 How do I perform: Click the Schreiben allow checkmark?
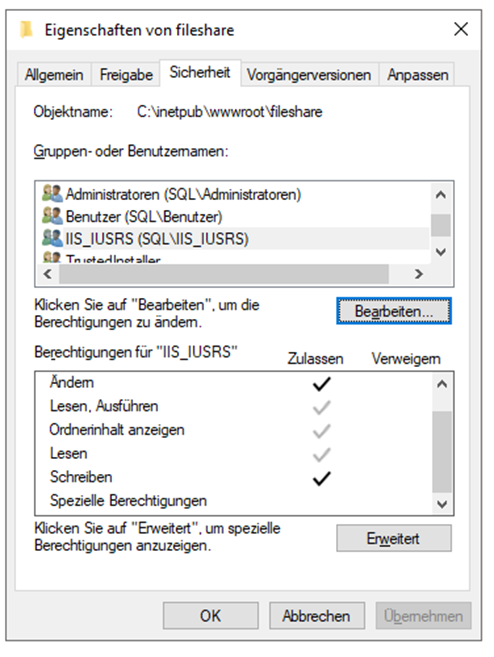(322, 478)
